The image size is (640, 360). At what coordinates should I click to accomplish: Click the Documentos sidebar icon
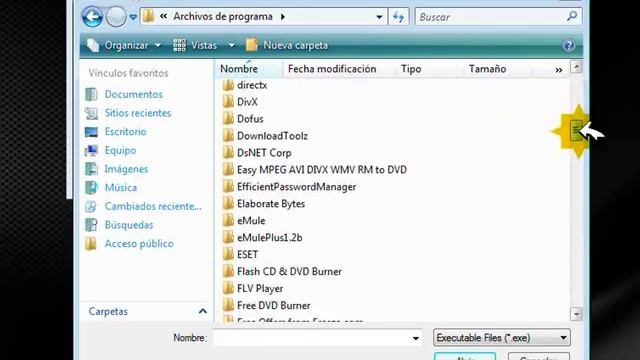click(x=91, y=94)
